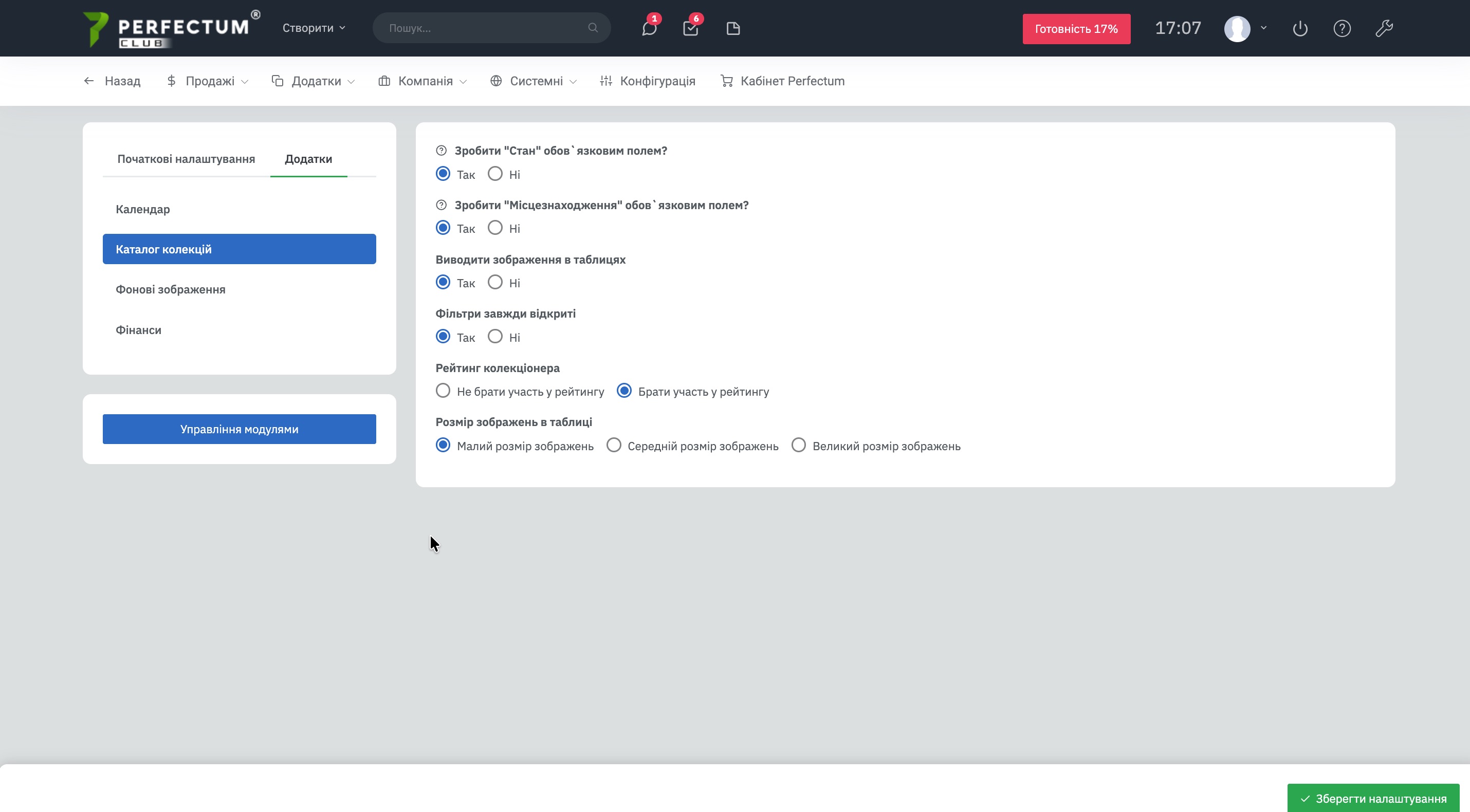The width and height of the screenshot is (1470, 812).
Task: Click the help icon beside "Стан" question
Action: tap(441, 151)
